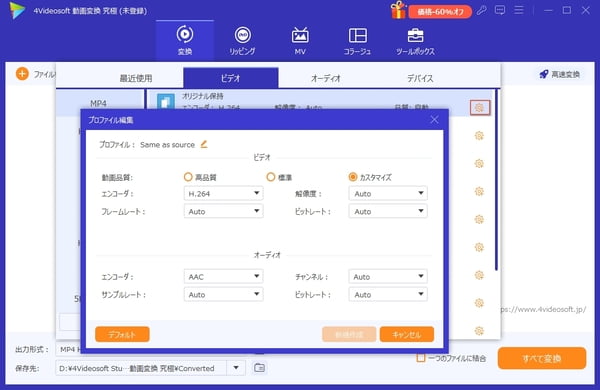The height and width of the screenshot is (390, 600).
Task: Close the プロファイル編集 dialog
Action: tap(434, 119)
